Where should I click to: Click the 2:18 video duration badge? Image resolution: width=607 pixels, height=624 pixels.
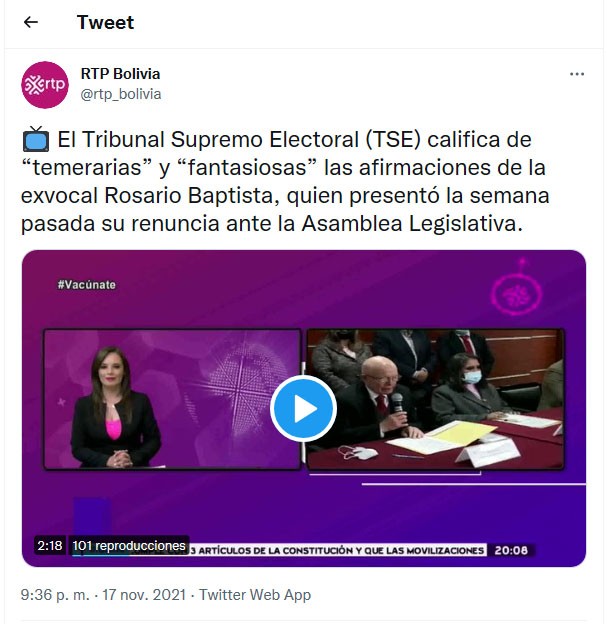point(50,545)
